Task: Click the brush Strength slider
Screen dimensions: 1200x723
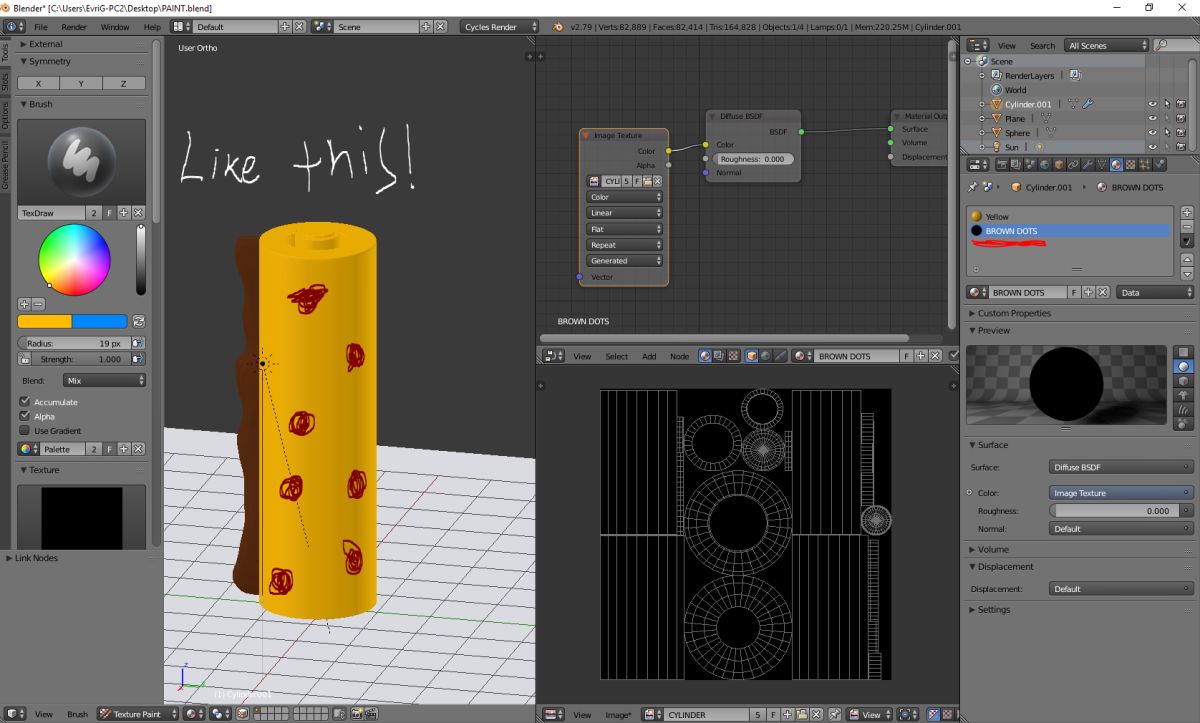Action: coord(82,358)
